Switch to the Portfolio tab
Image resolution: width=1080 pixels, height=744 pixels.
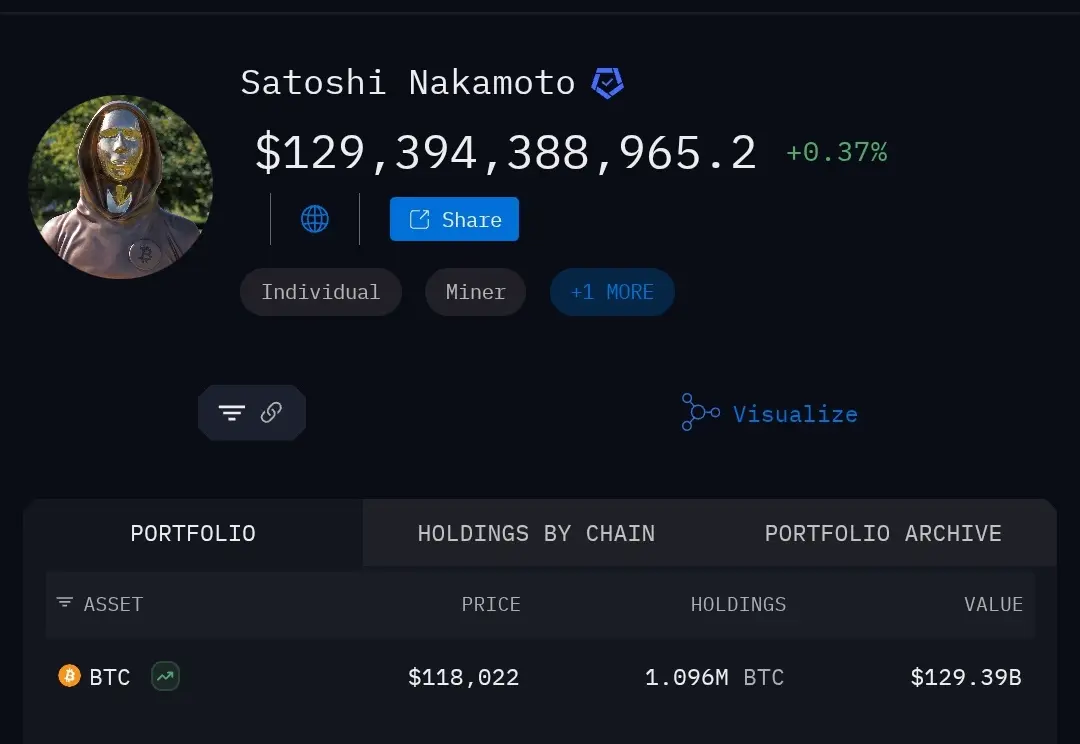[x=193, y=533]
